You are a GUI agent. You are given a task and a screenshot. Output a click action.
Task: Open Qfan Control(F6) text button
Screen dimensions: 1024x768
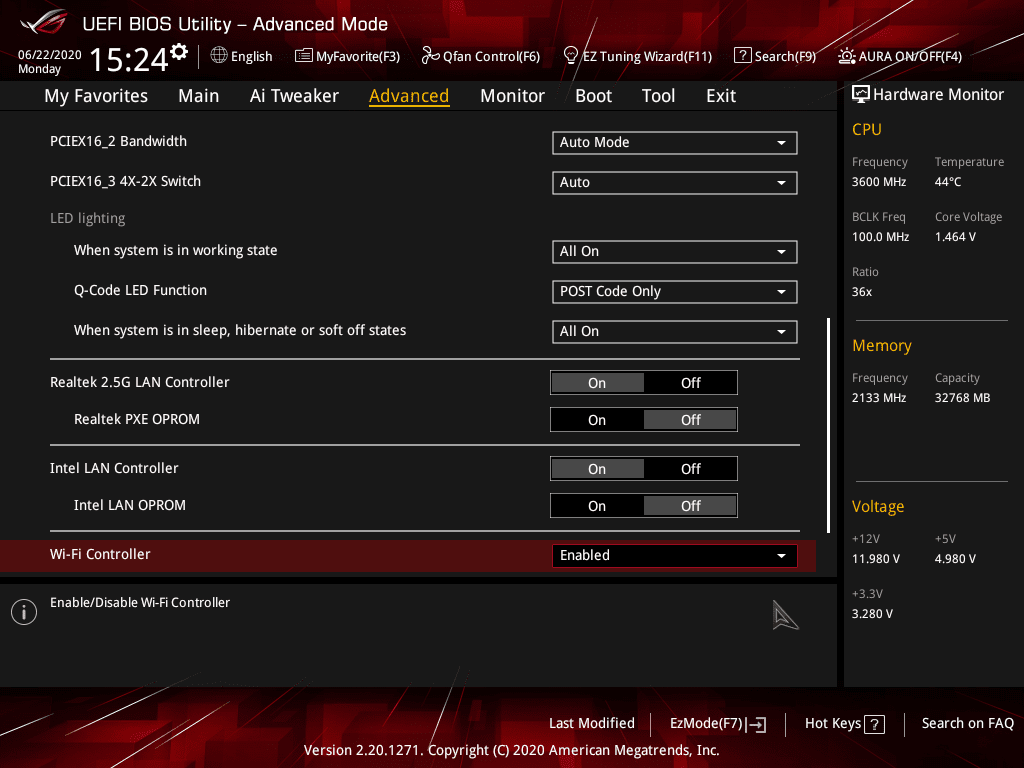[491, 56]
